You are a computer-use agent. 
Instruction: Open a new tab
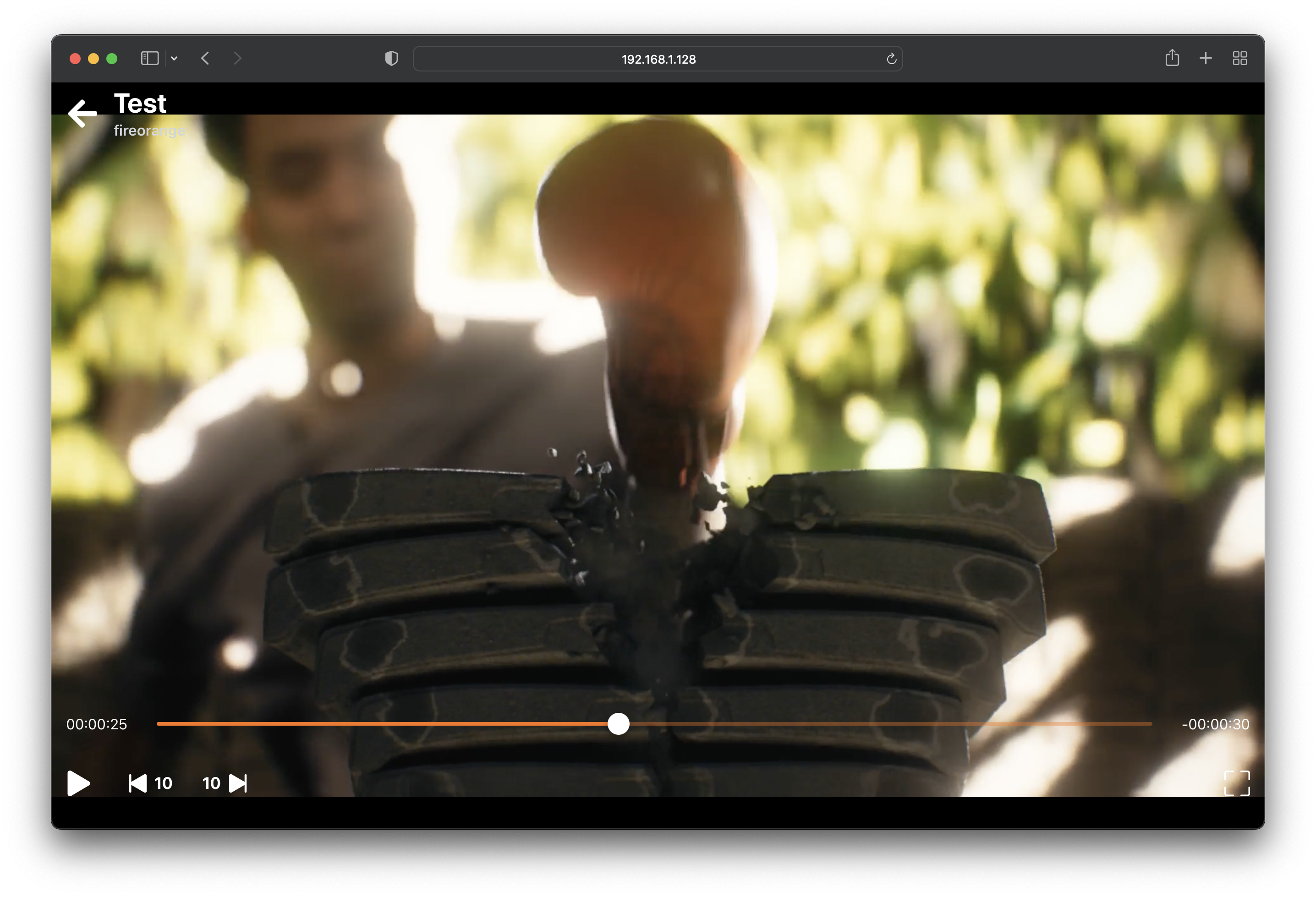coord(1206,58)
